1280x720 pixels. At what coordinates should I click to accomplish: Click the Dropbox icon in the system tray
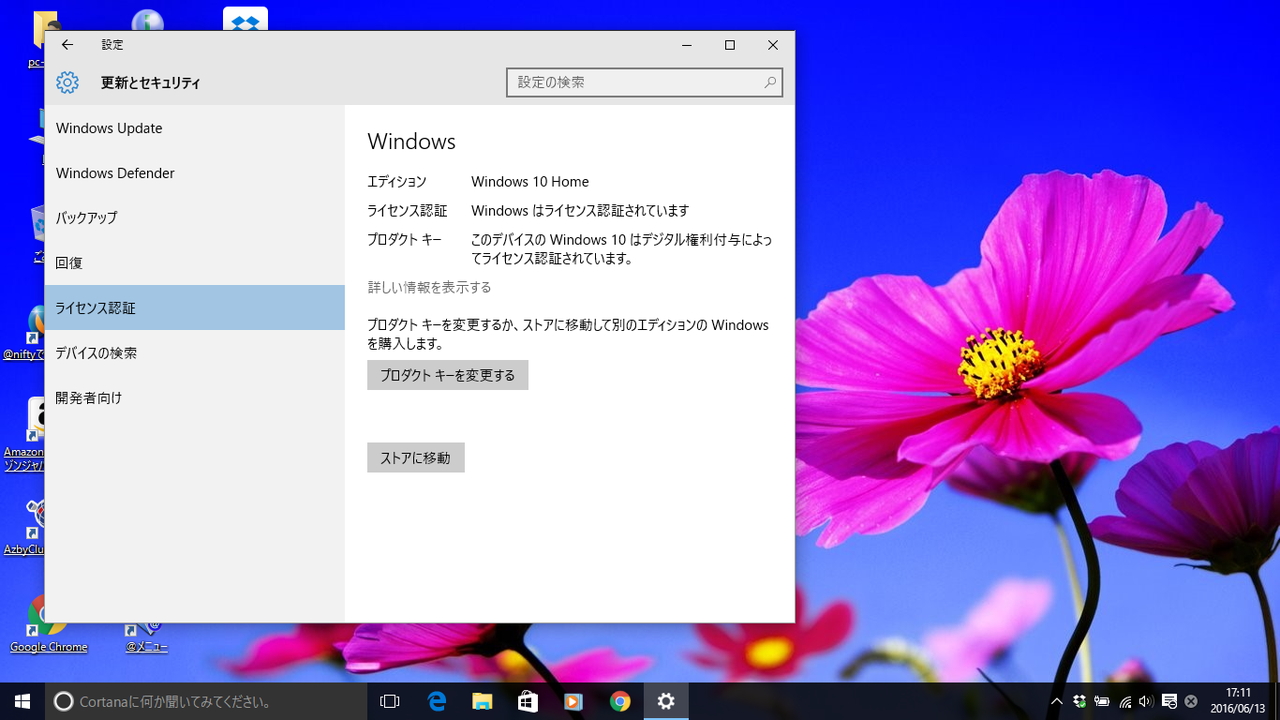1080,701
